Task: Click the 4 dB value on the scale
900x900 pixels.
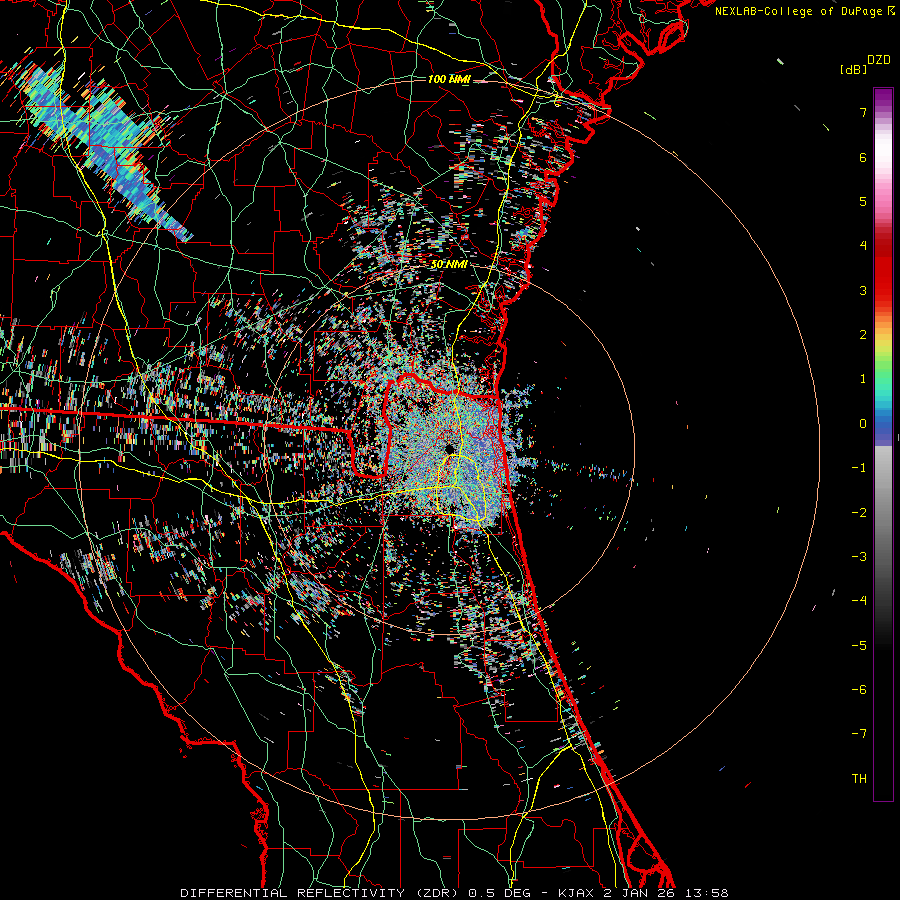Action: coord(863,246)
